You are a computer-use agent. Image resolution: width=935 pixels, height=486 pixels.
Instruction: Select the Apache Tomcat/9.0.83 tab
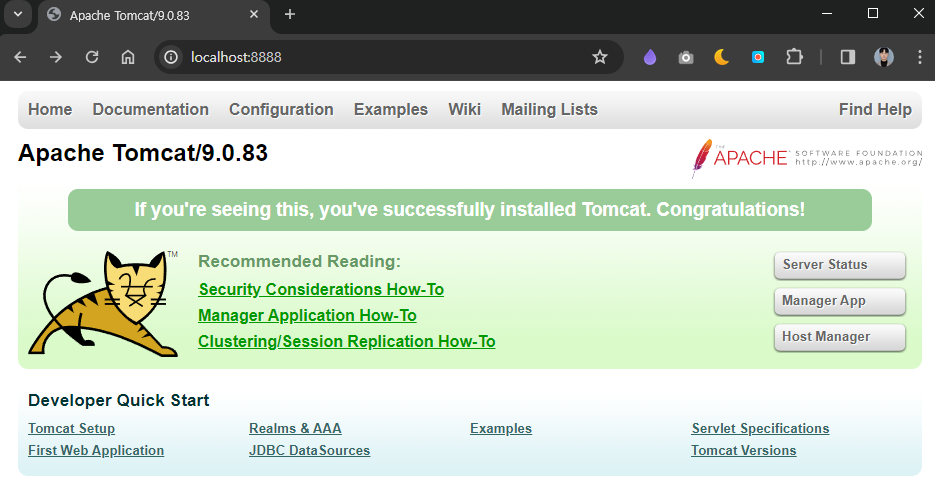[x=154, y=17]
